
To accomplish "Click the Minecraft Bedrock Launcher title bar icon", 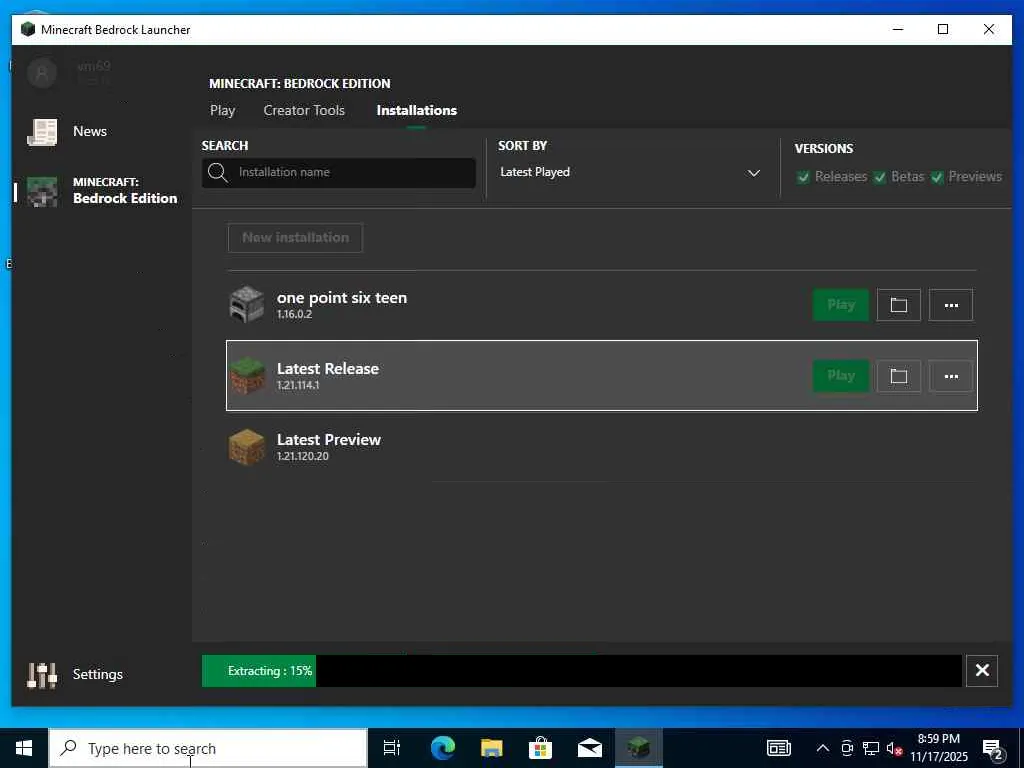I will [27, 29].
